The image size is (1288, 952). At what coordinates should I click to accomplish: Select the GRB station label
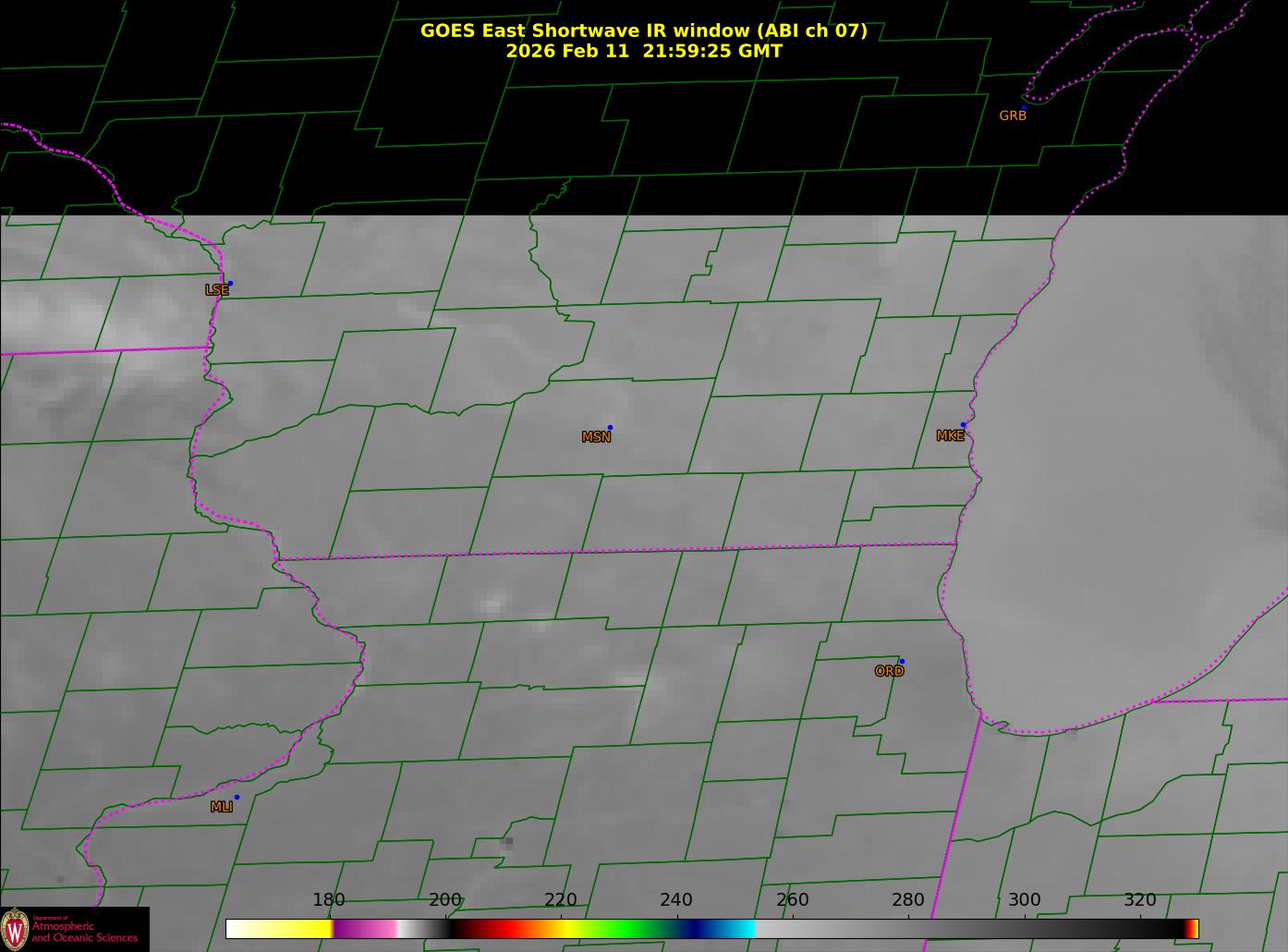coord(1013,116)
